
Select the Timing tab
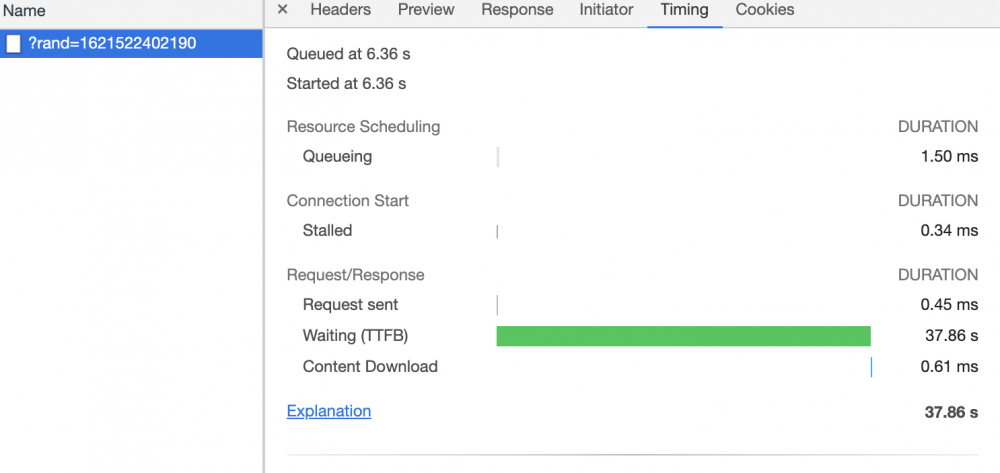point(684,10)
